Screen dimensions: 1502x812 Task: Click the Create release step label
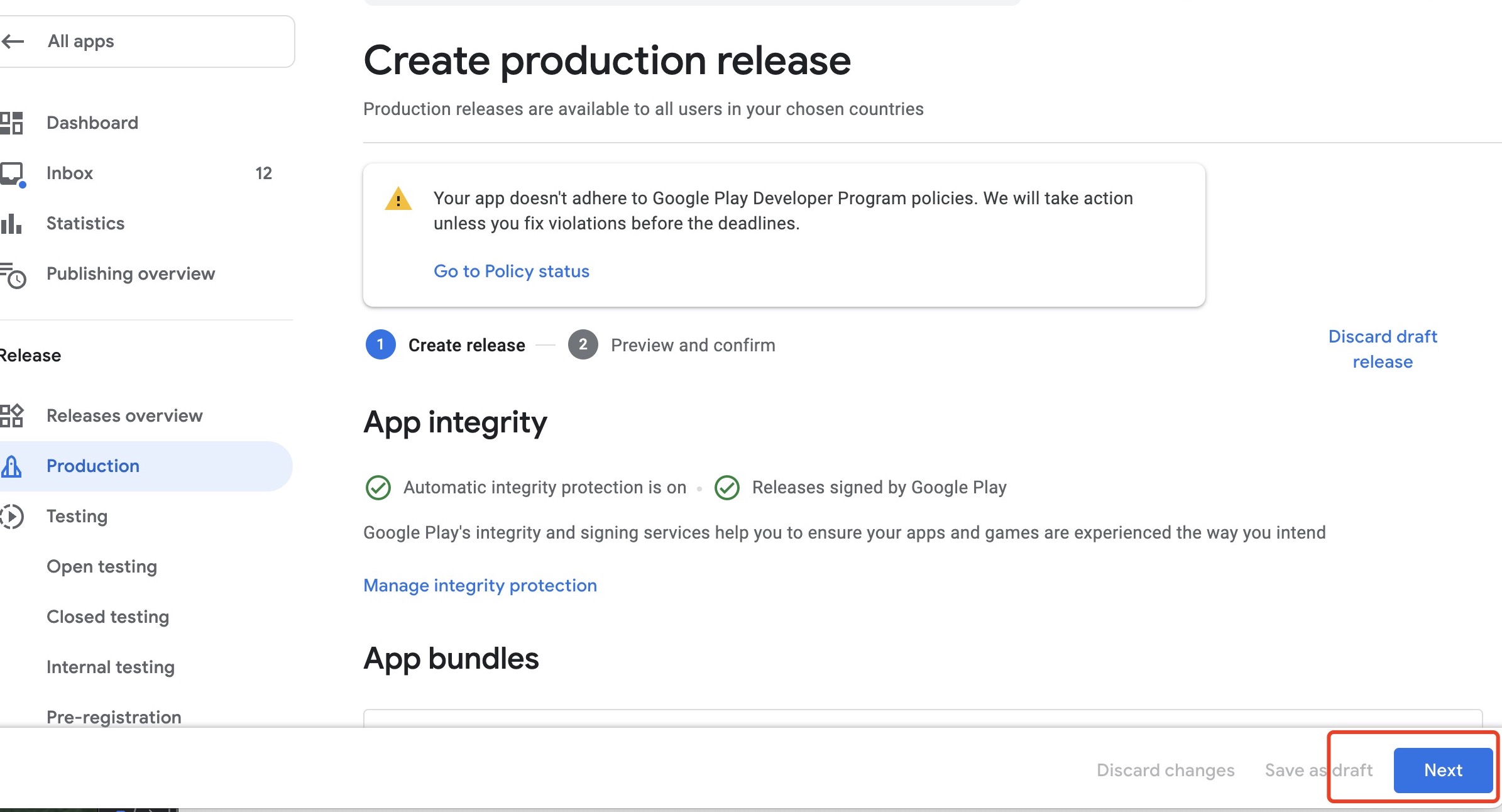(x=467, y=345)
